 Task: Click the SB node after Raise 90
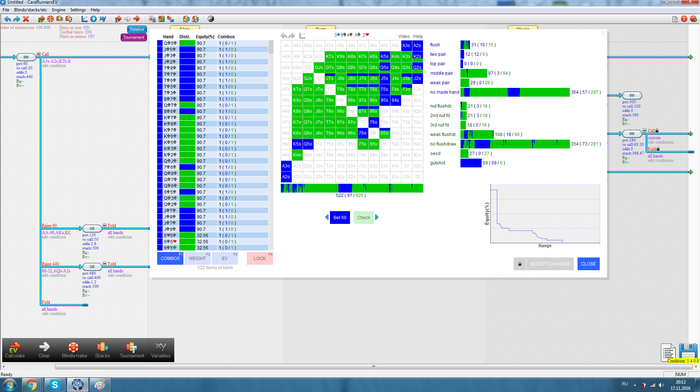[x=92, y=228]
